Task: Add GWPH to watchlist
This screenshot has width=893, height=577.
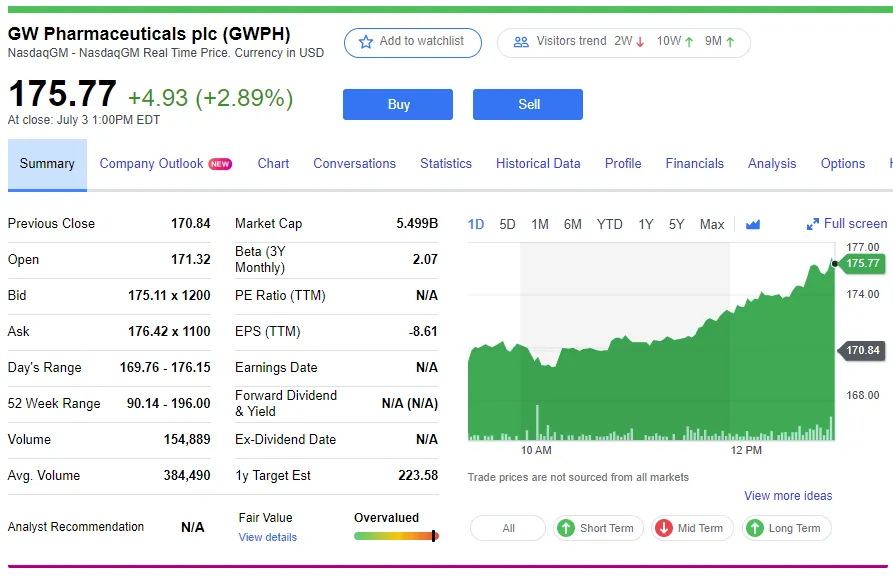Action: pyautogui.click(x=412, y=43)
